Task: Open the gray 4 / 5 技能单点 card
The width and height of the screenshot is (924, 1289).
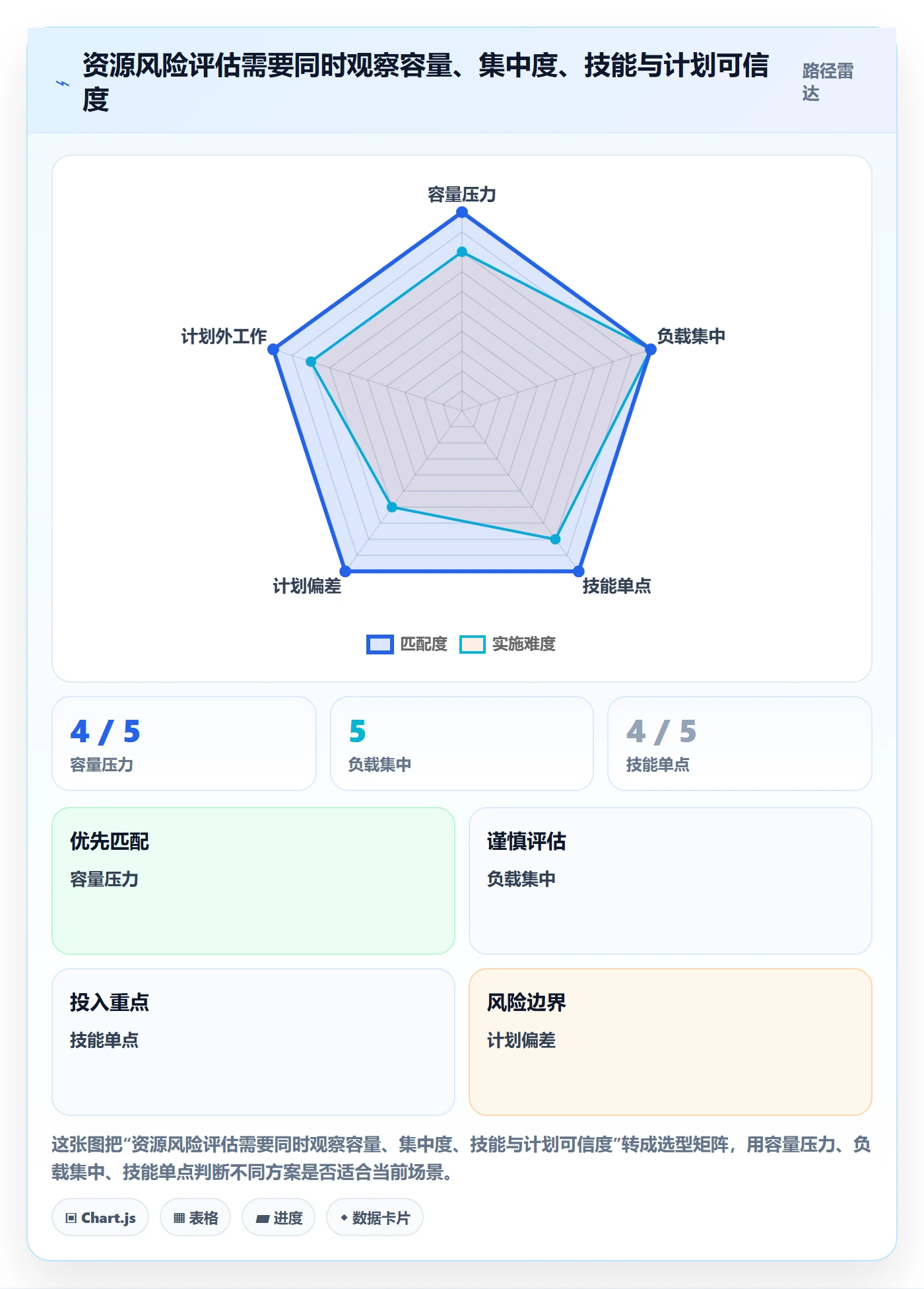Action: click(x=740, y=744)
